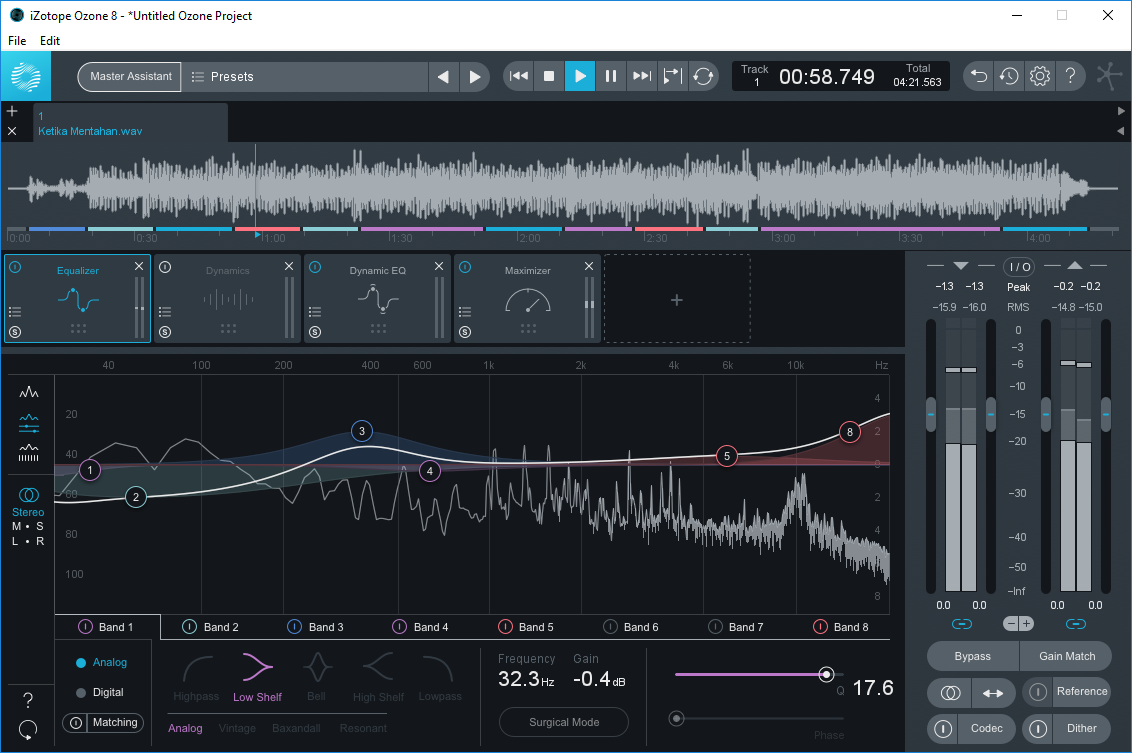Remove the Dynamics module
The width and height of the screenshot is (1132, 753).
coord(289,266)
